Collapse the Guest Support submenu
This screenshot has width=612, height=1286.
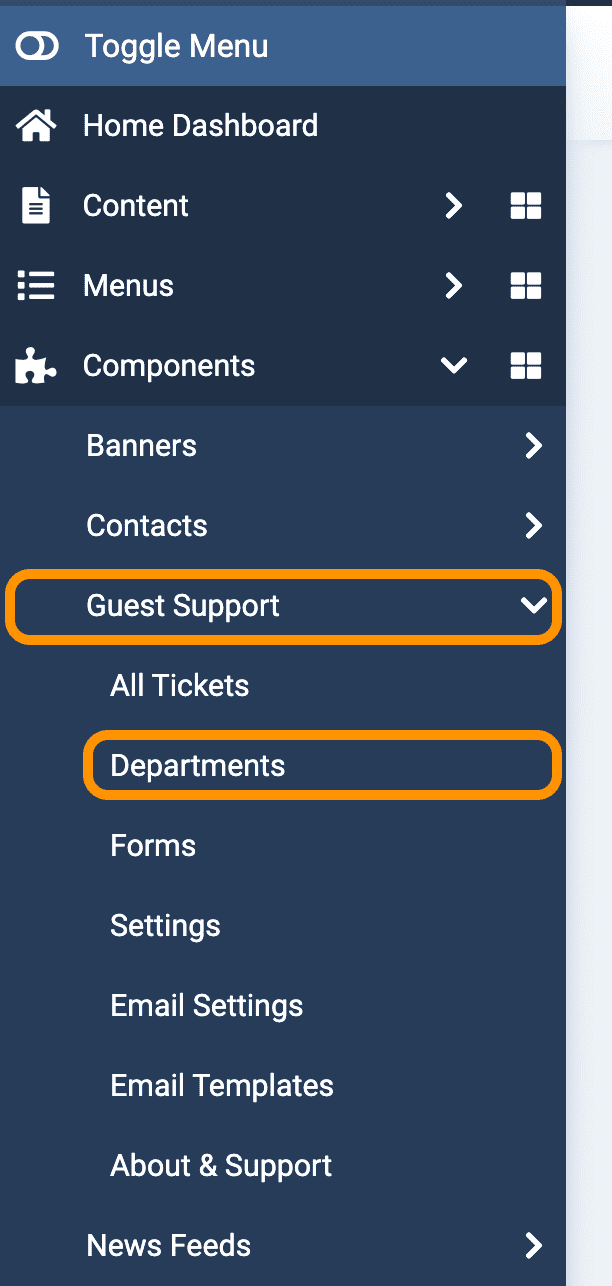pos(534,606)
